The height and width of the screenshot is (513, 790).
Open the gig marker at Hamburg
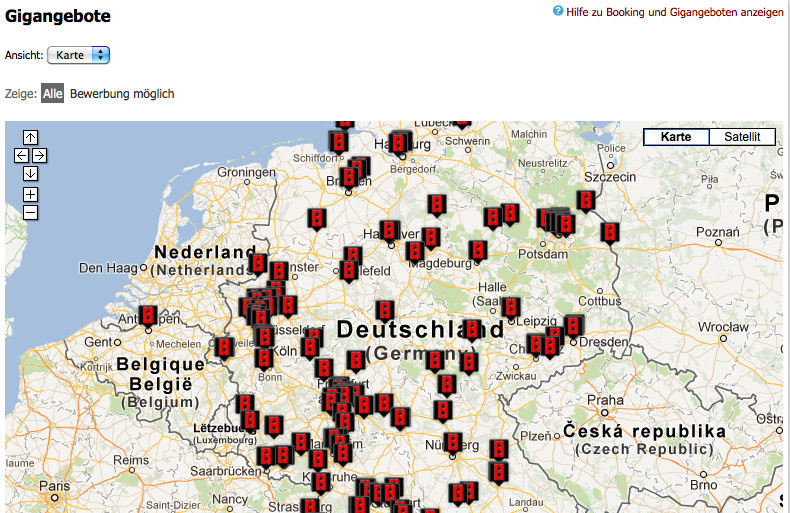(400, 144)
